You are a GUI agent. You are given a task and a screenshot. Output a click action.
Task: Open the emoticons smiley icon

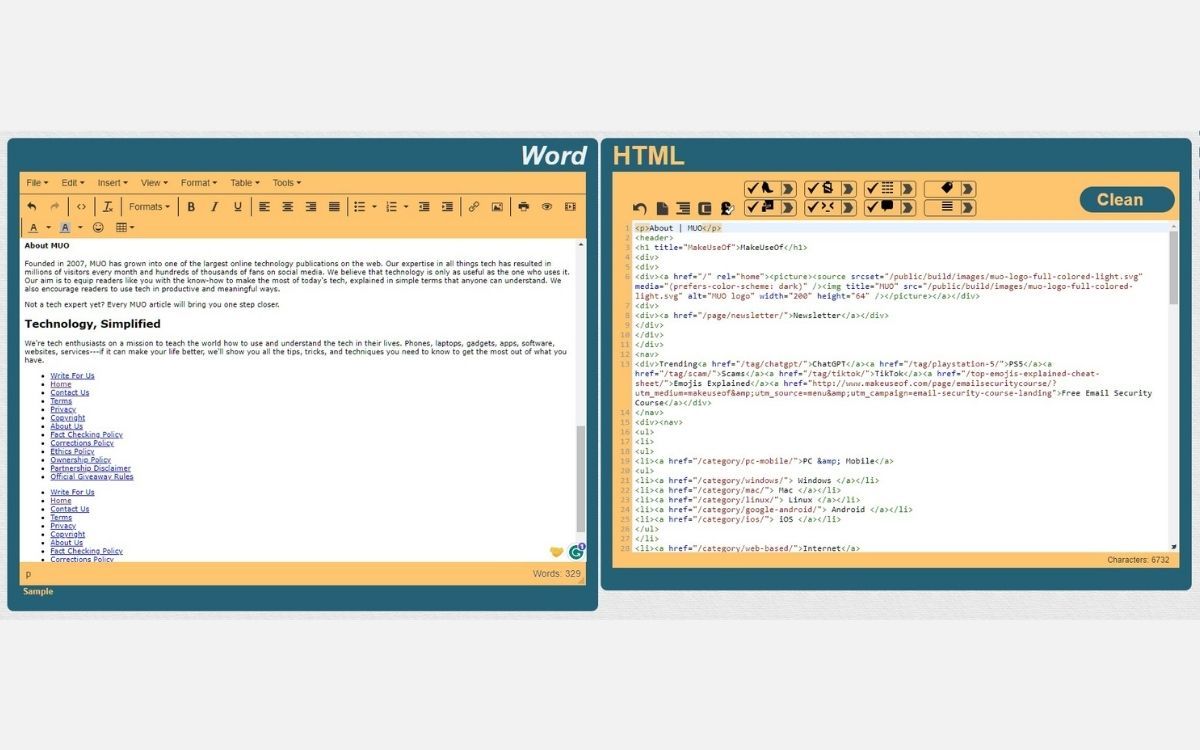pos(98,227)
